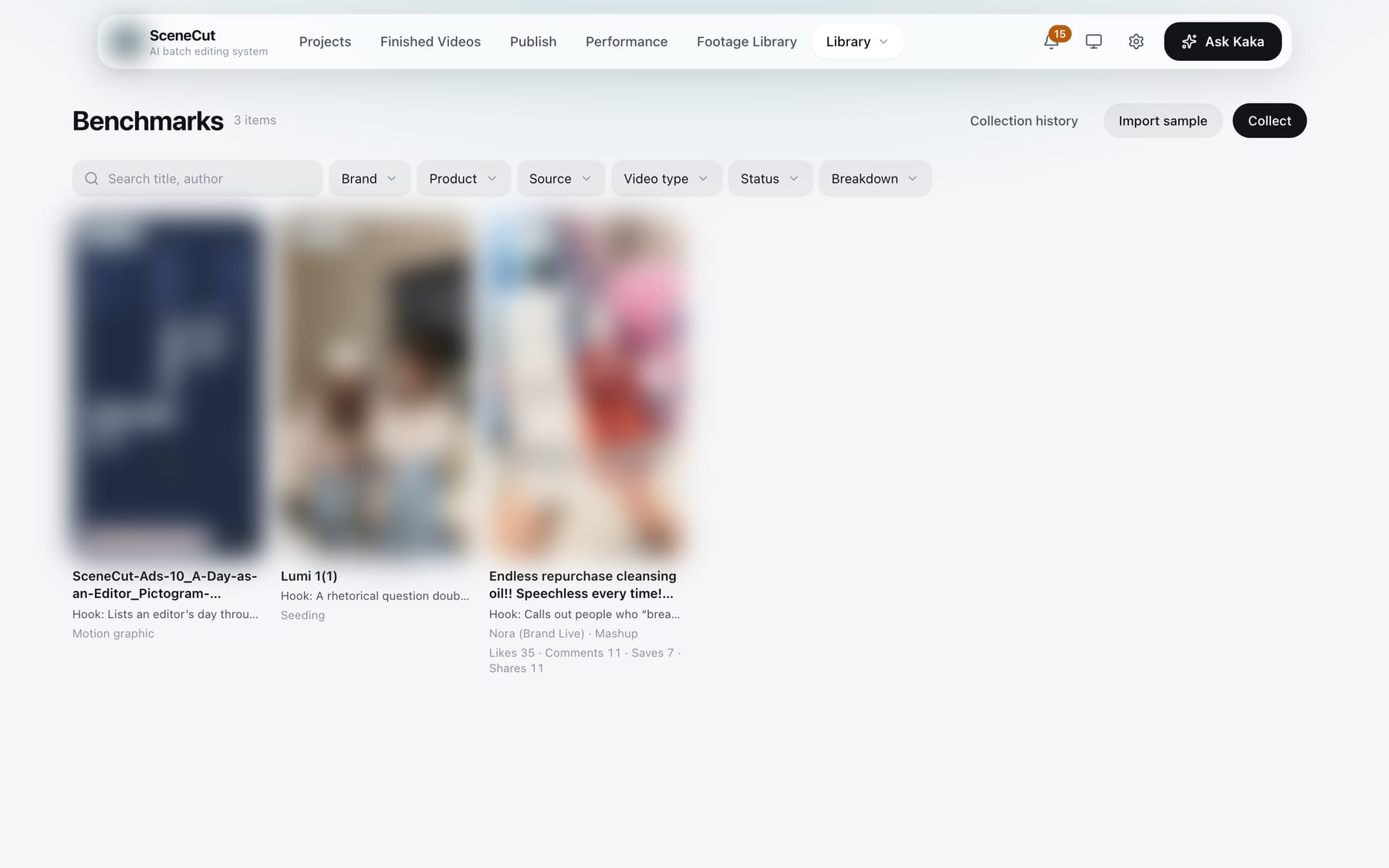Click the "Lumi 1(1)" title
1389x868 pixels.
point(309,576)
